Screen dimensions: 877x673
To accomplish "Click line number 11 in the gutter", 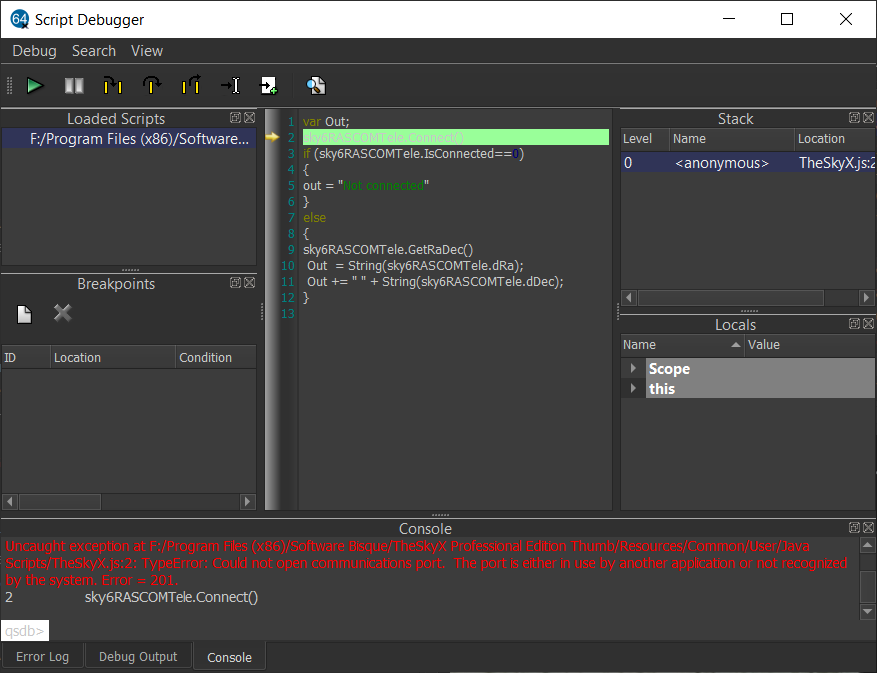I will point(287,282).
